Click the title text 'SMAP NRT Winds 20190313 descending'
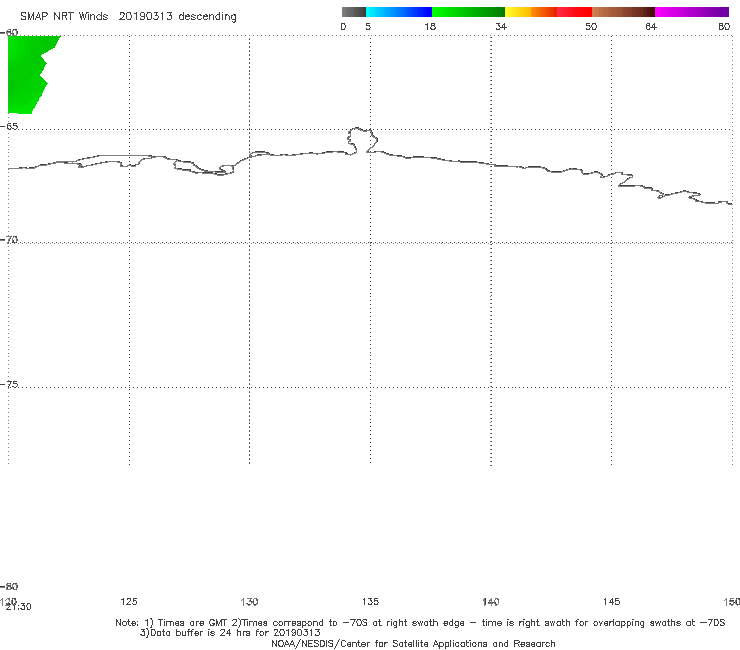The width and height of the screenshot is (740, 650). click(128, 16)
